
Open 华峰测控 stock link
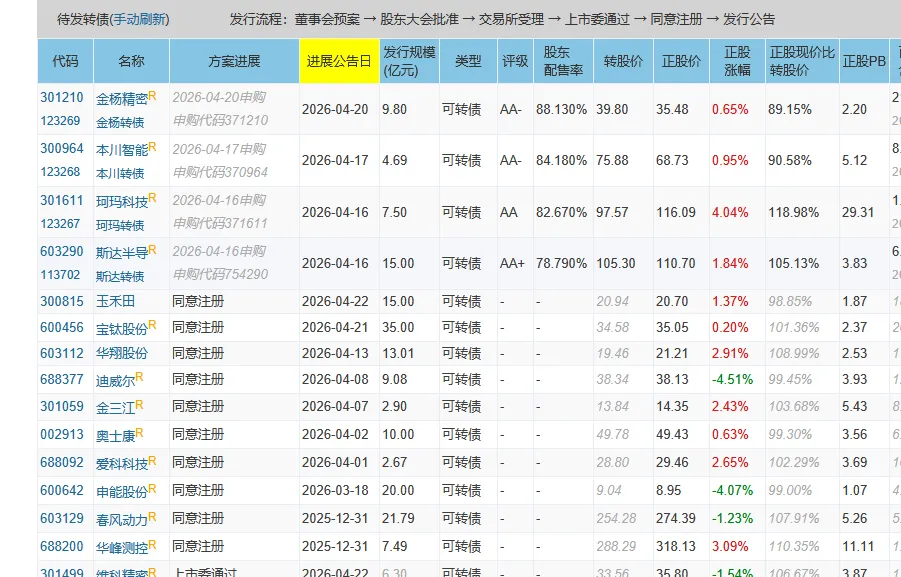pyautogui.click(x=122, y=548)
